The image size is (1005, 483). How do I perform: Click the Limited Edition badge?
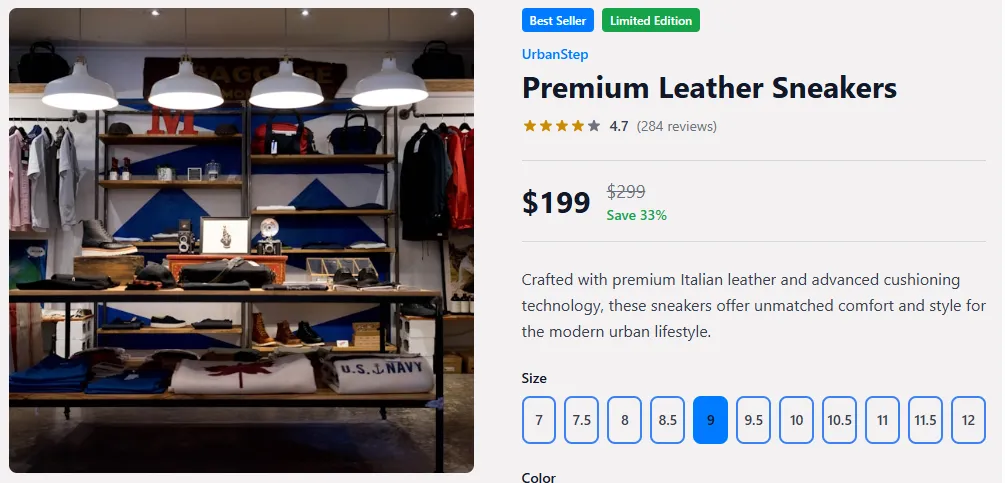(x=651, y=20)
